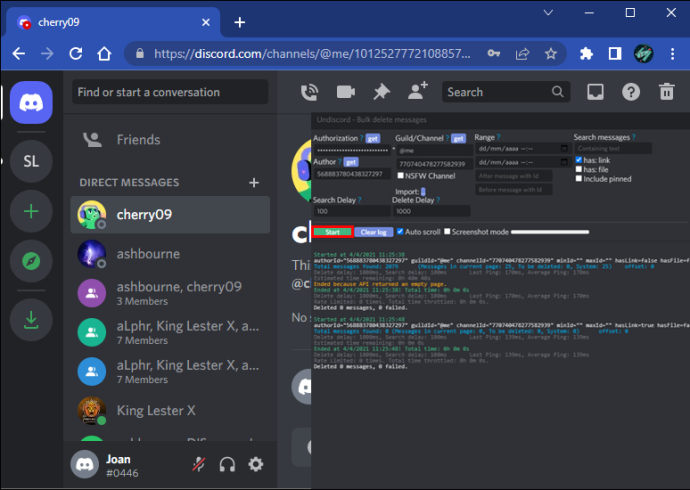Viewport: 690px width, 490px height.
Task: Create a new DM with plus icon
Action: (254, 183)
